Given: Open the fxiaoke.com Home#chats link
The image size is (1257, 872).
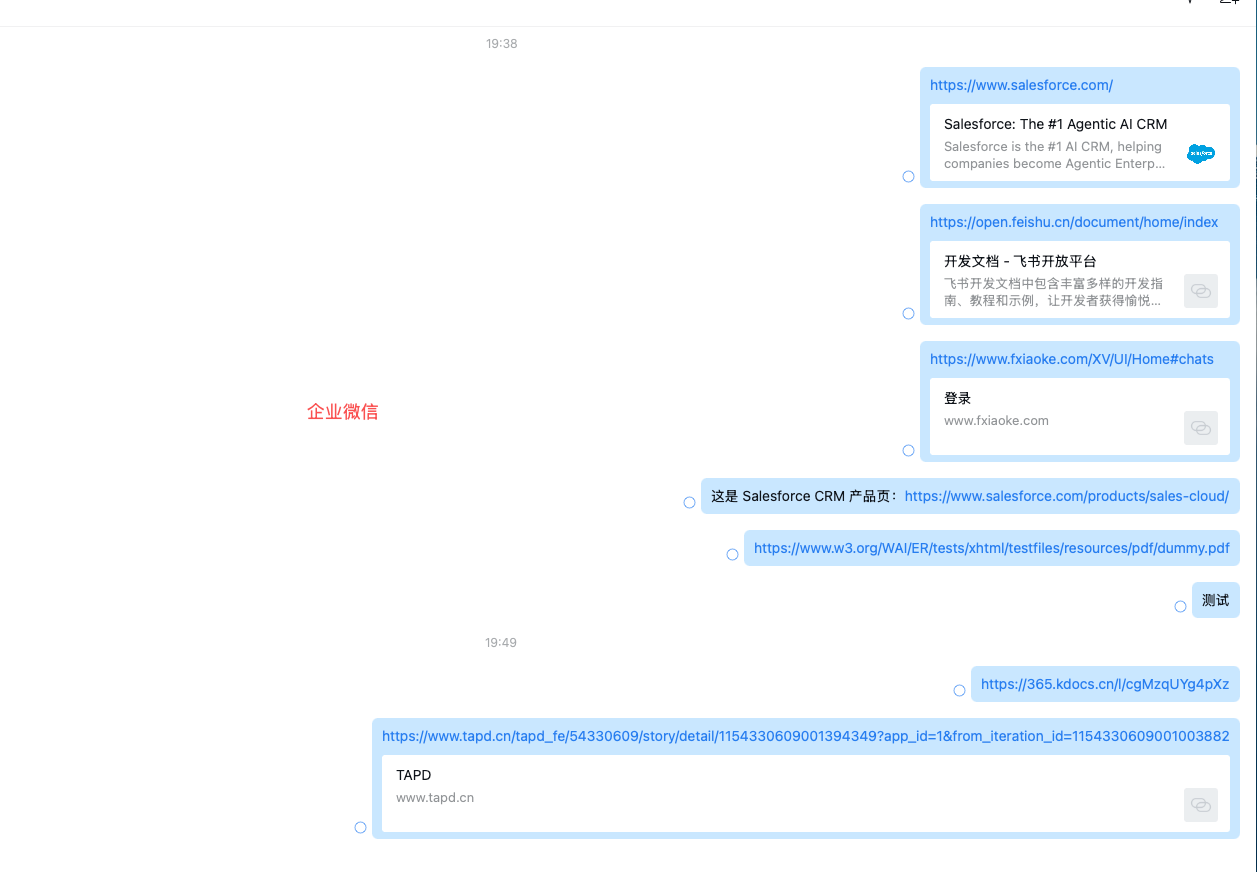Looking at the screenshot, I should (1072, 359).
